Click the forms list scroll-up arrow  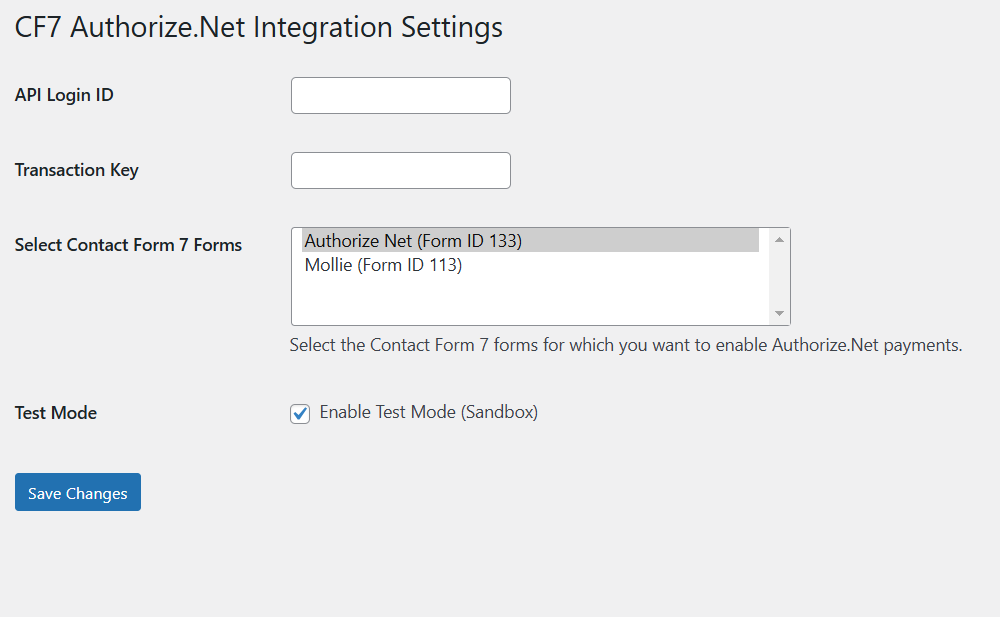point(779,239)
